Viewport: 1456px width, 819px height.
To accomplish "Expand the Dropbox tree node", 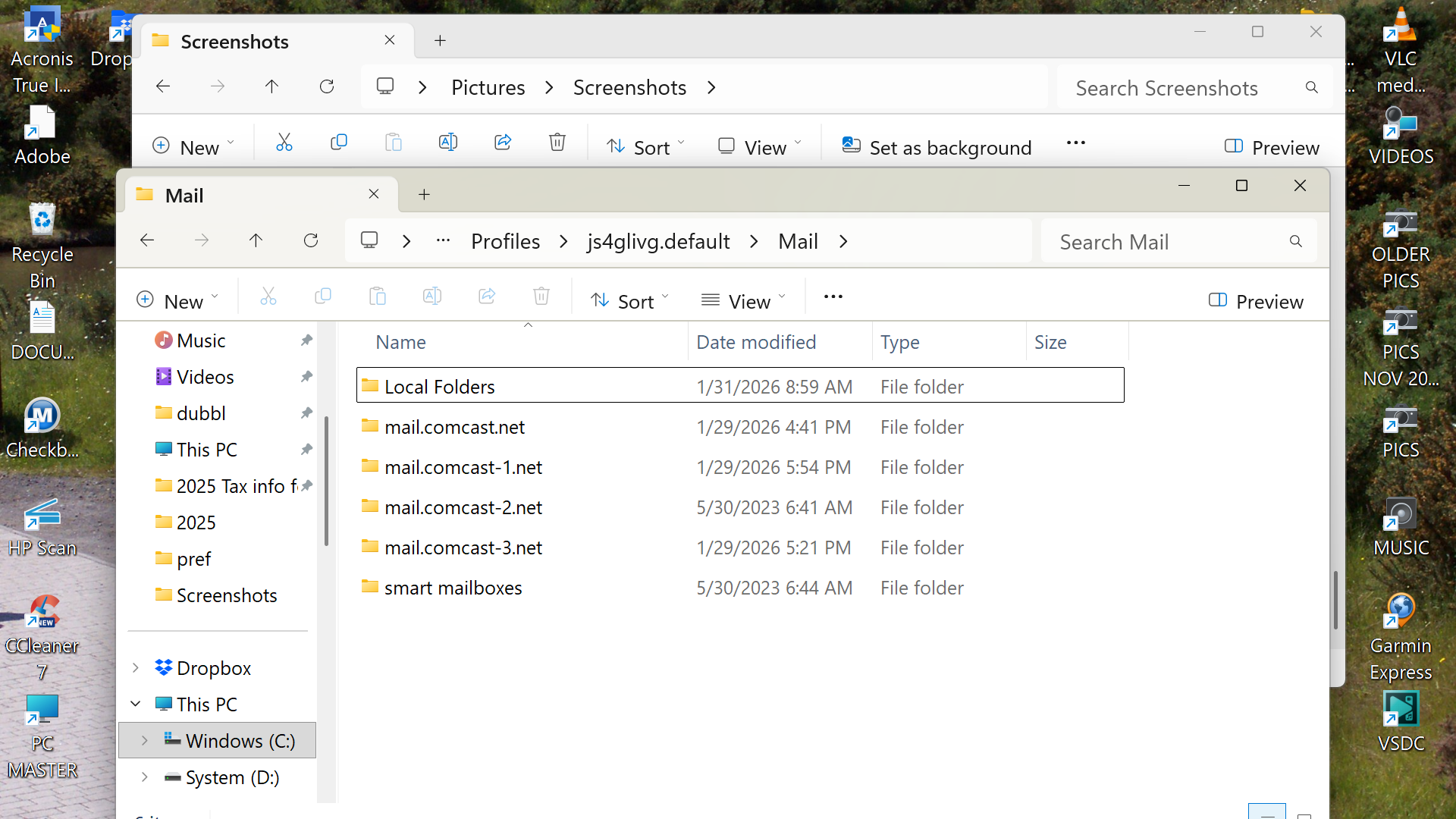I will coord(136,668).
